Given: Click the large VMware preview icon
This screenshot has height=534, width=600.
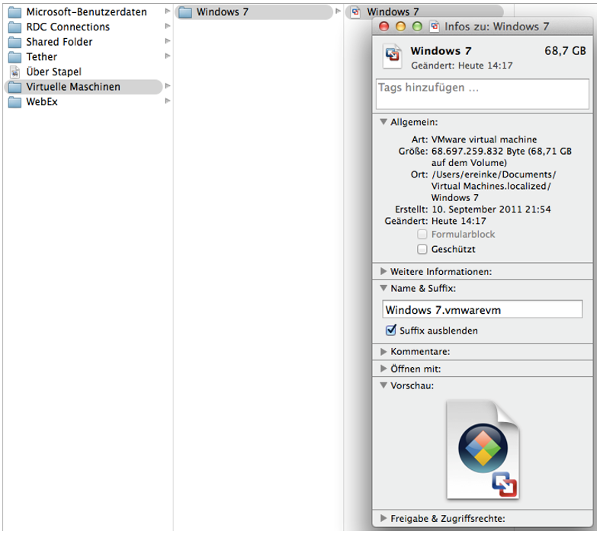Looking at the screenshot, I should (x=484, y=449).
